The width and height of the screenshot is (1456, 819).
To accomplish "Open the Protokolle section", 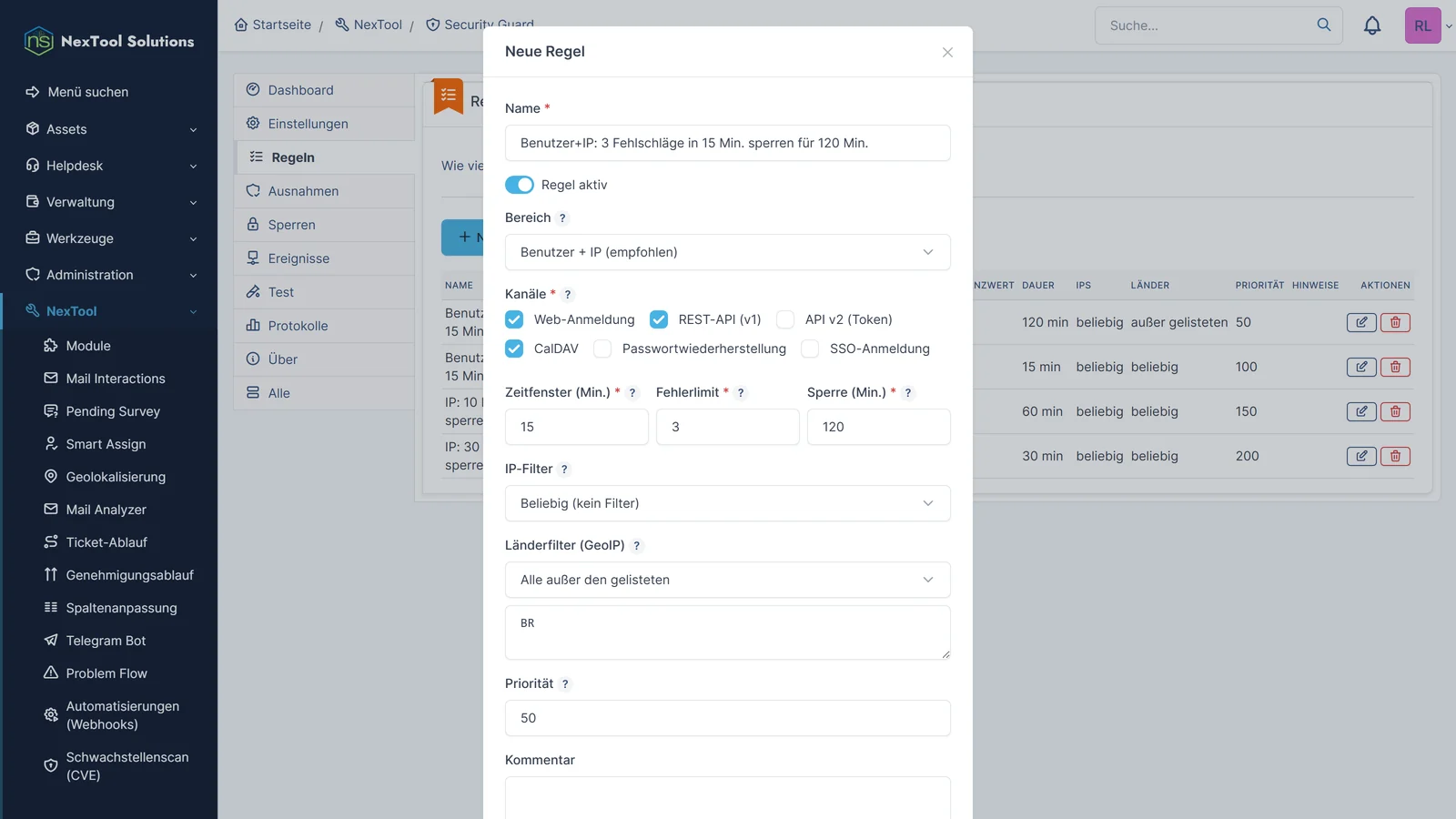I will pos(324,326).
